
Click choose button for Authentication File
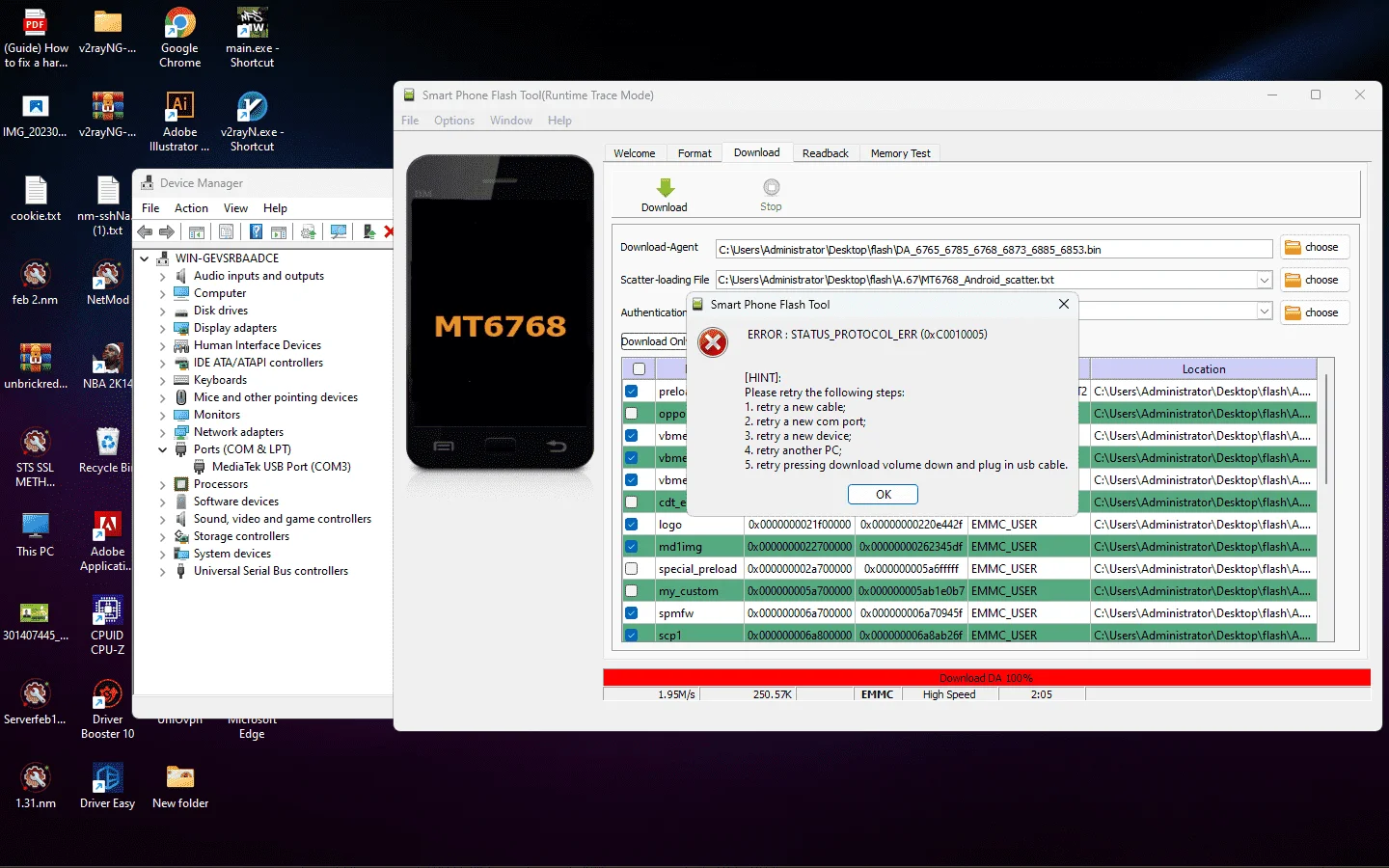pyautogui.click(x=1314, y=312)
